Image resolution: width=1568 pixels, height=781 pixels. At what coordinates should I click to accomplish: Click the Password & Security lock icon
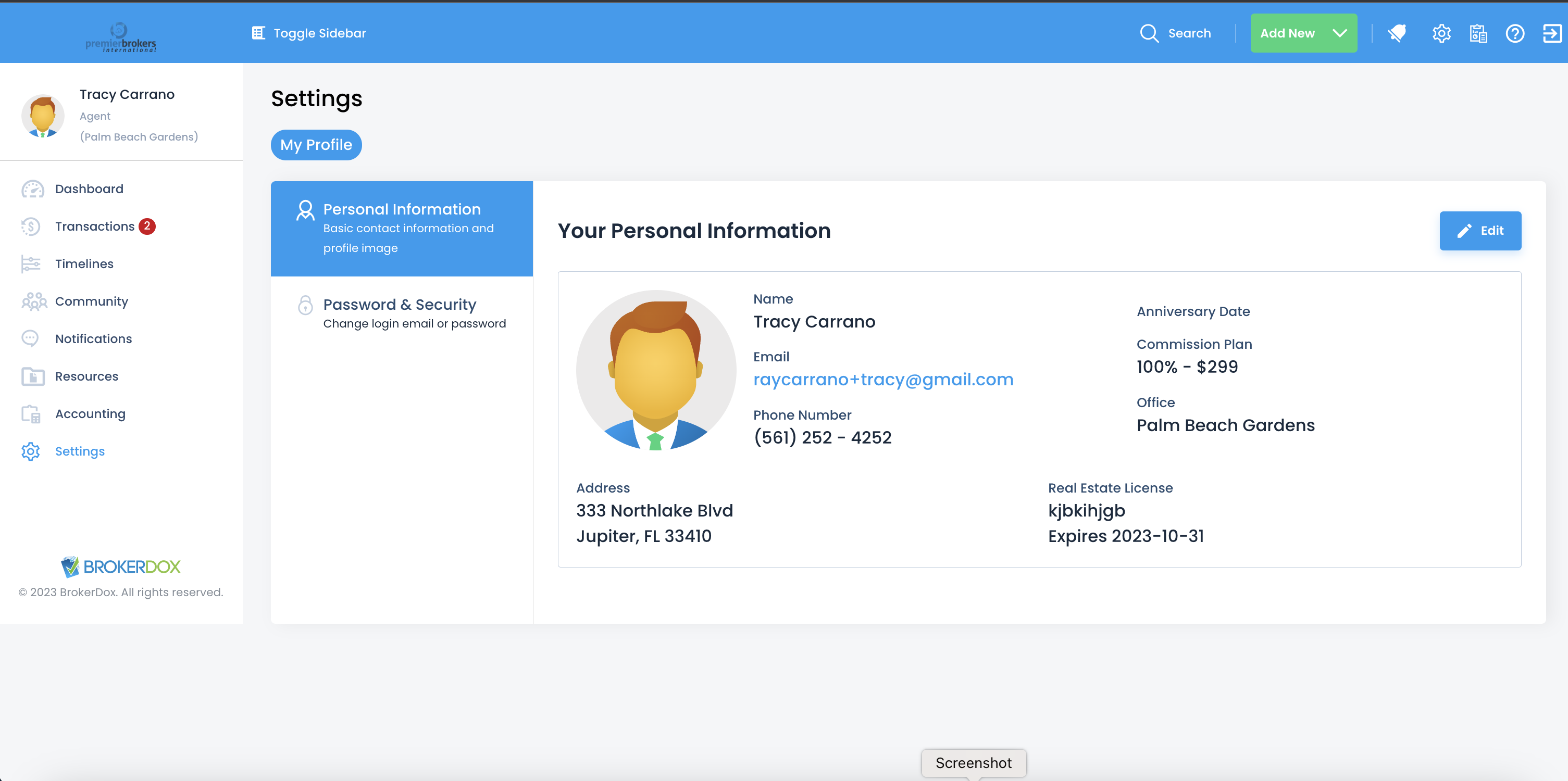[x=305, y=305]
